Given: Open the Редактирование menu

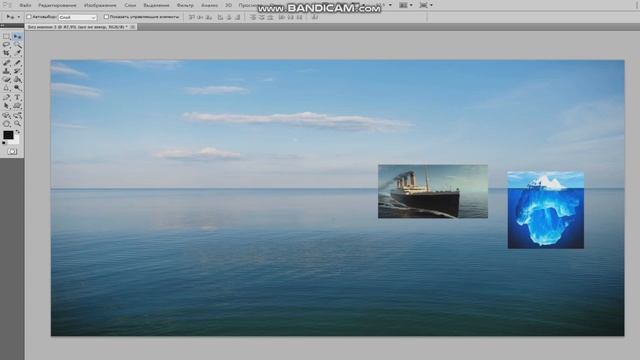Looking at the screenshot, I should coord(57,5).
